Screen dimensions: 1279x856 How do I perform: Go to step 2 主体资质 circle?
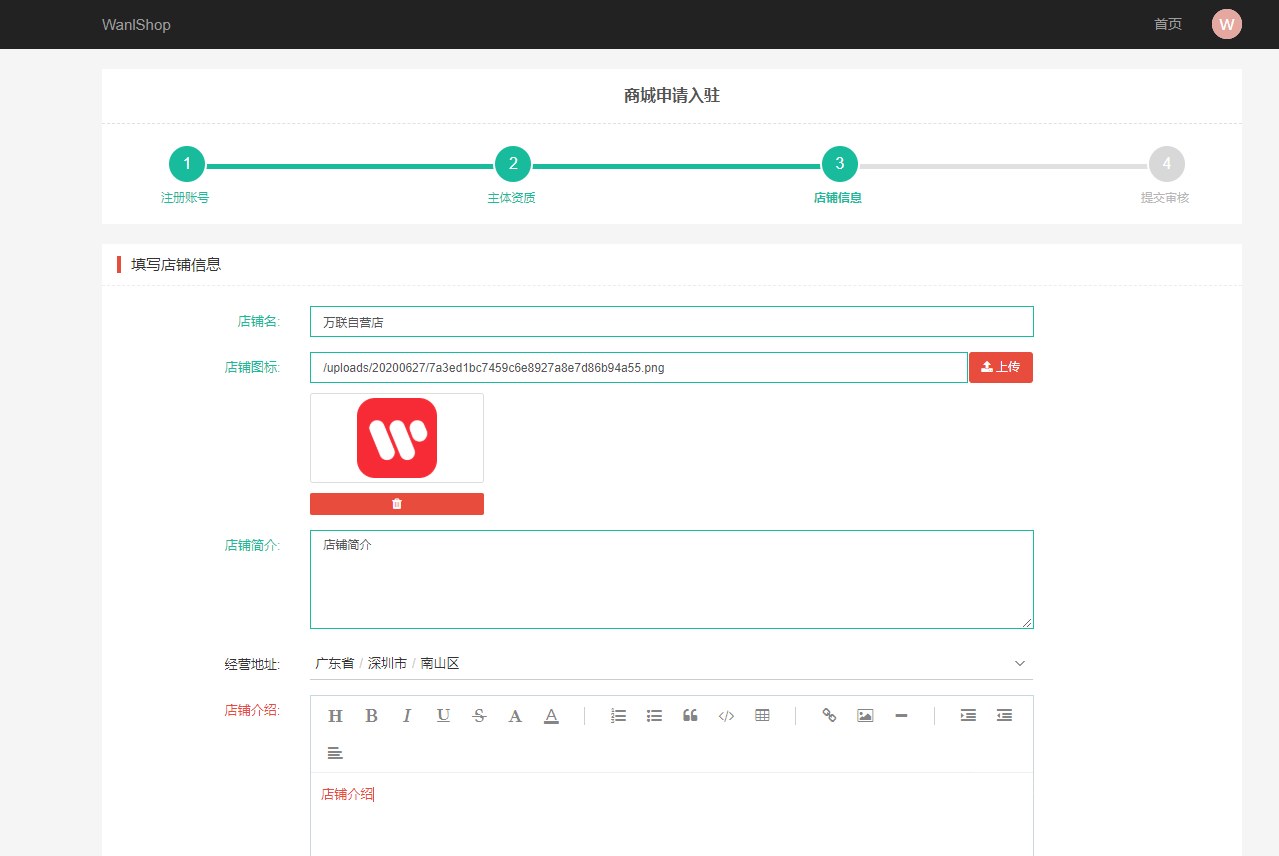pos(513,164)
